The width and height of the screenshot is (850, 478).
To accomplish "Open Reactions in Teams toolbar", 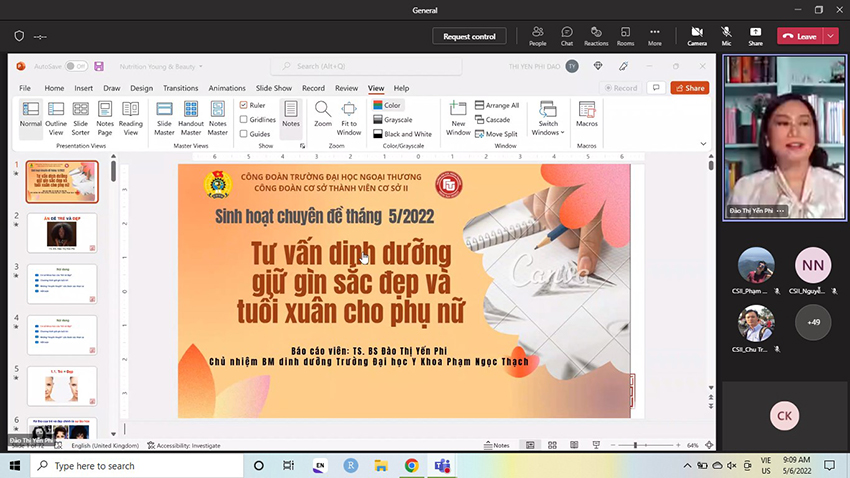I will point(596,36).
